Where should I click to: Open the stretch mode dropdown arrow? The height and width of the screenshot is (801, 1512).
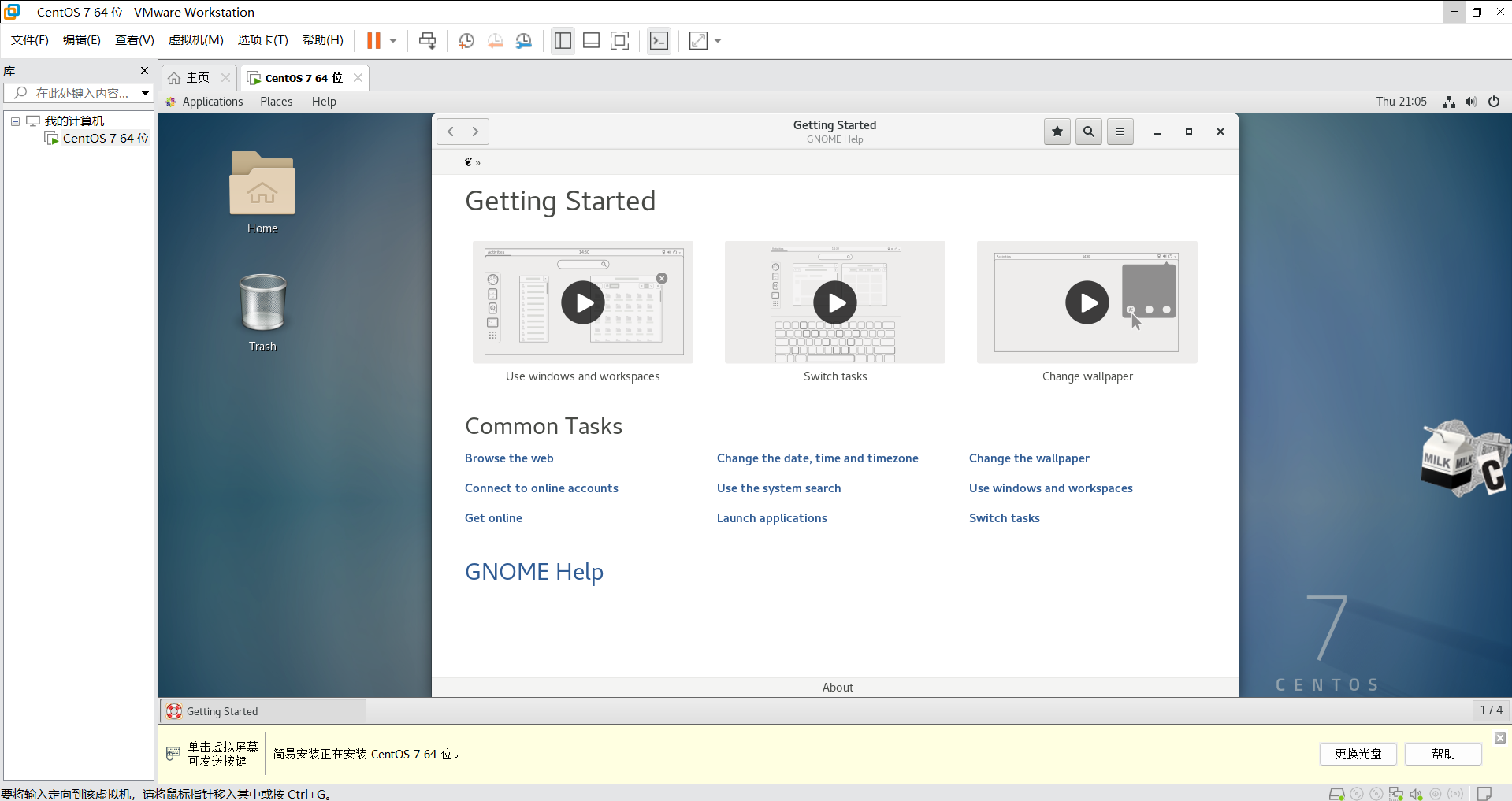click(718, 41)
